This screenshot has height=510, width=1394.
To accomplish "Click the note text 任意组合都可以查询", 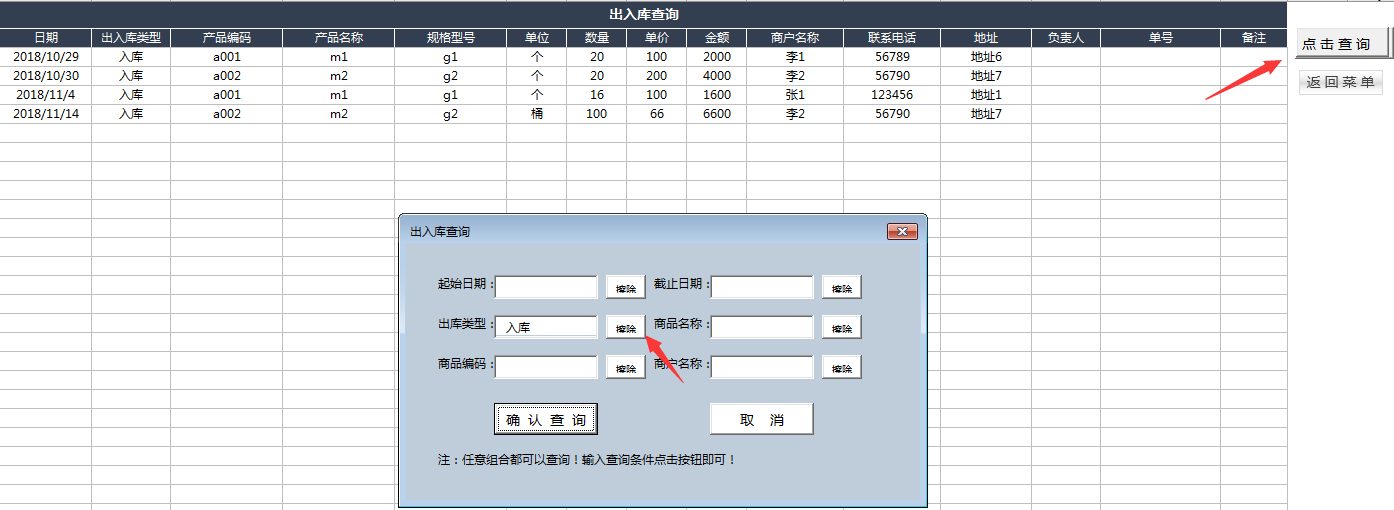I will click(518, 460).
